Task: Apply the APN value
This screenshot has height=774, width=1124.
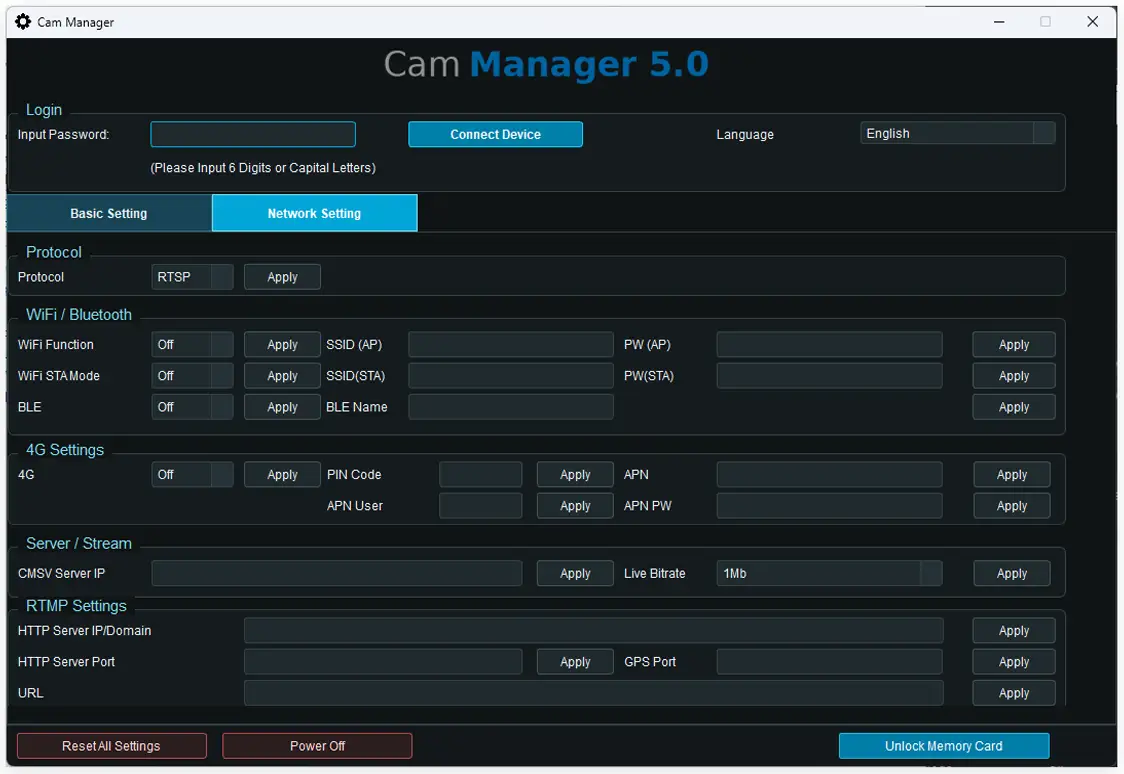Action: click(1011, 474)
